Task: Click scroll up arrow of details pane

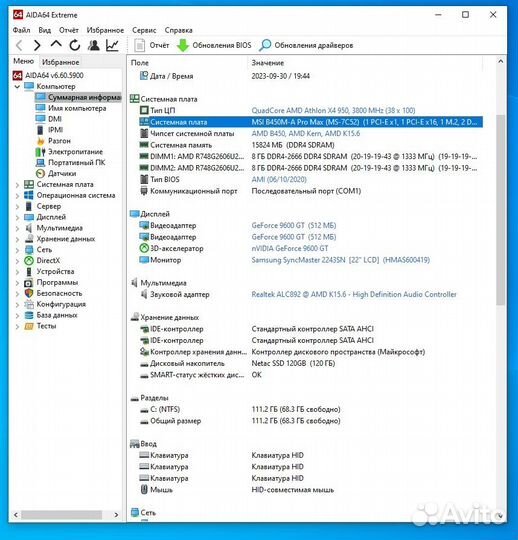Action: point(500,61)
